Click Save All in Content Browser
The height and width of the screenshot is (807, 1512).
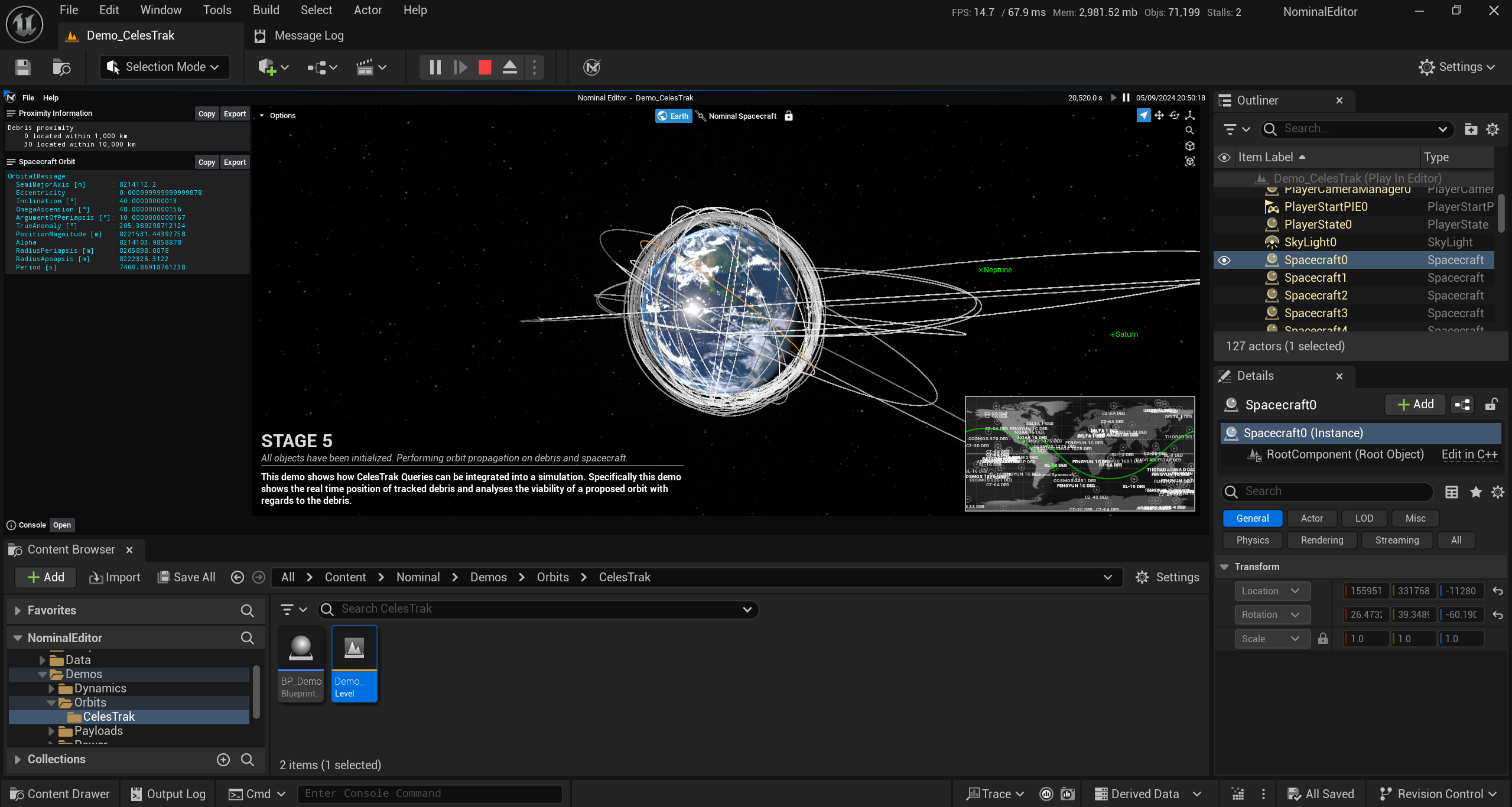point(187,578)
